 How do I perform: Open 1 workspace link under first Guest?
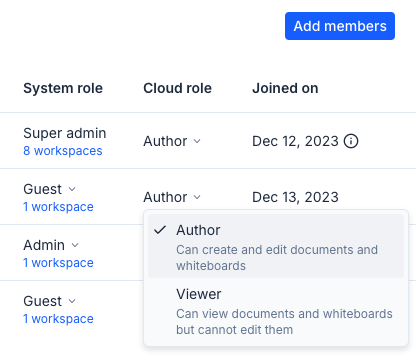(58, 207)
